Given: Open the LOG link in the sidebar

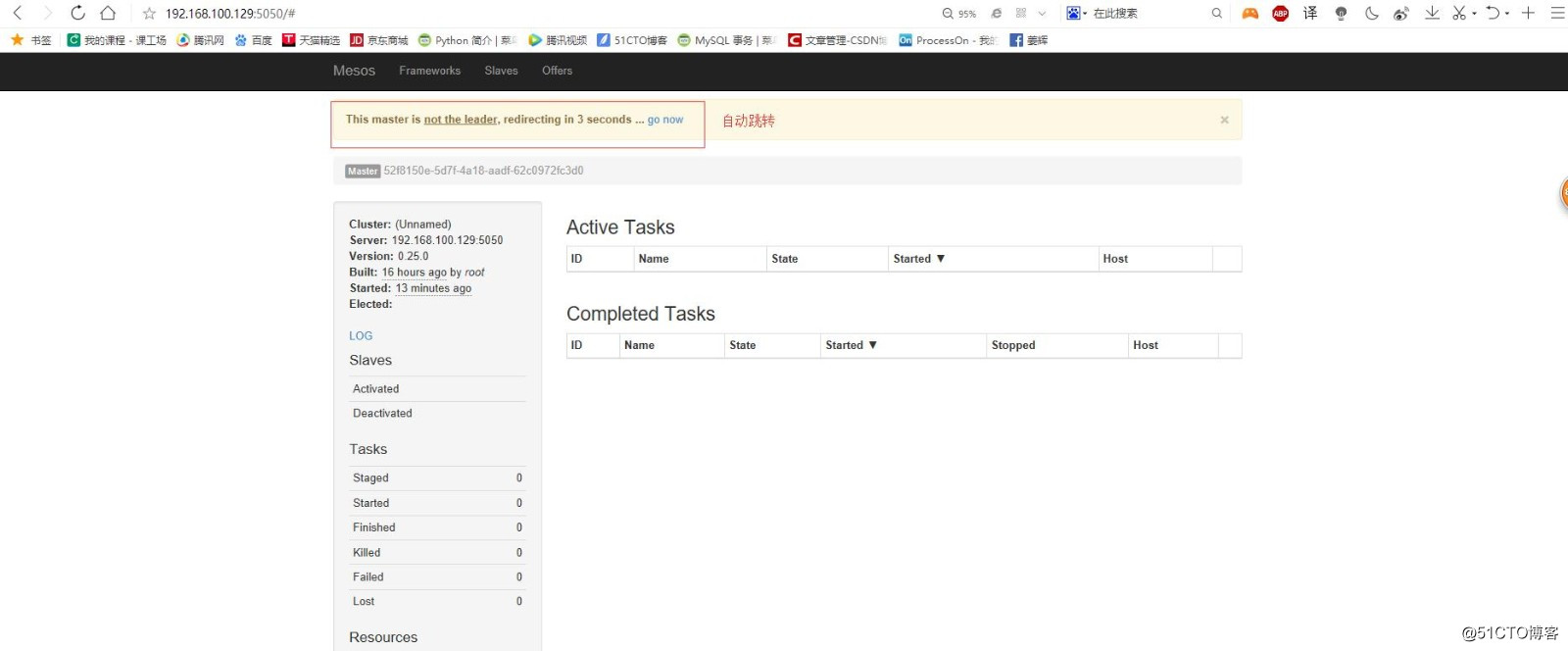Looking at the screenshot, I should (x=361, y=335).
